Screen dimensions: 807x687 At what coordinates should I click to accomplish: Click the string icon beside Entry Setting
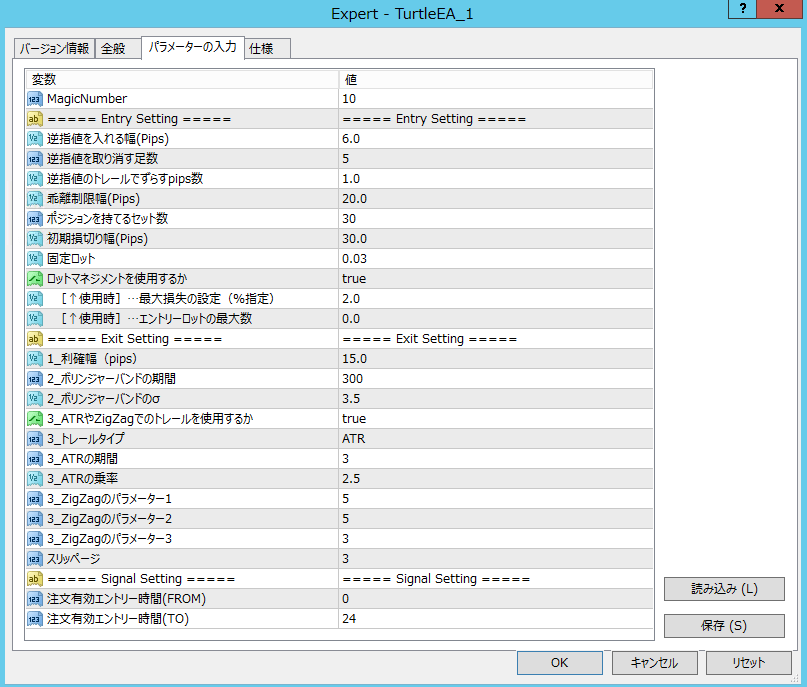[x=34, y=119]
